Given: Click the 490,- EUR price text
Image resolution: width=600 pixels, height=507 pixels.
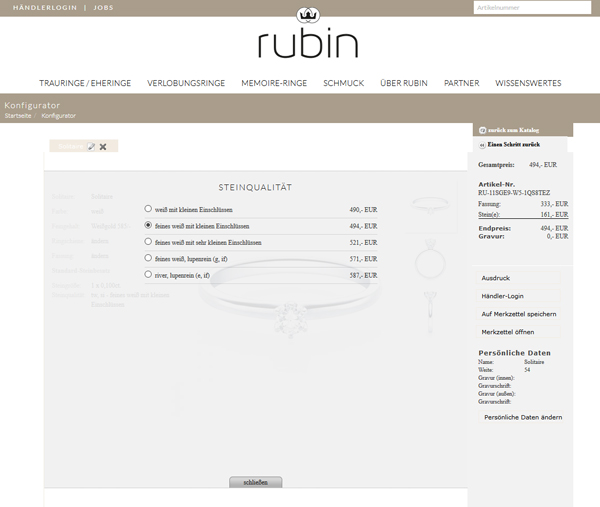Looking at the screenshot, I should point(363,210).
